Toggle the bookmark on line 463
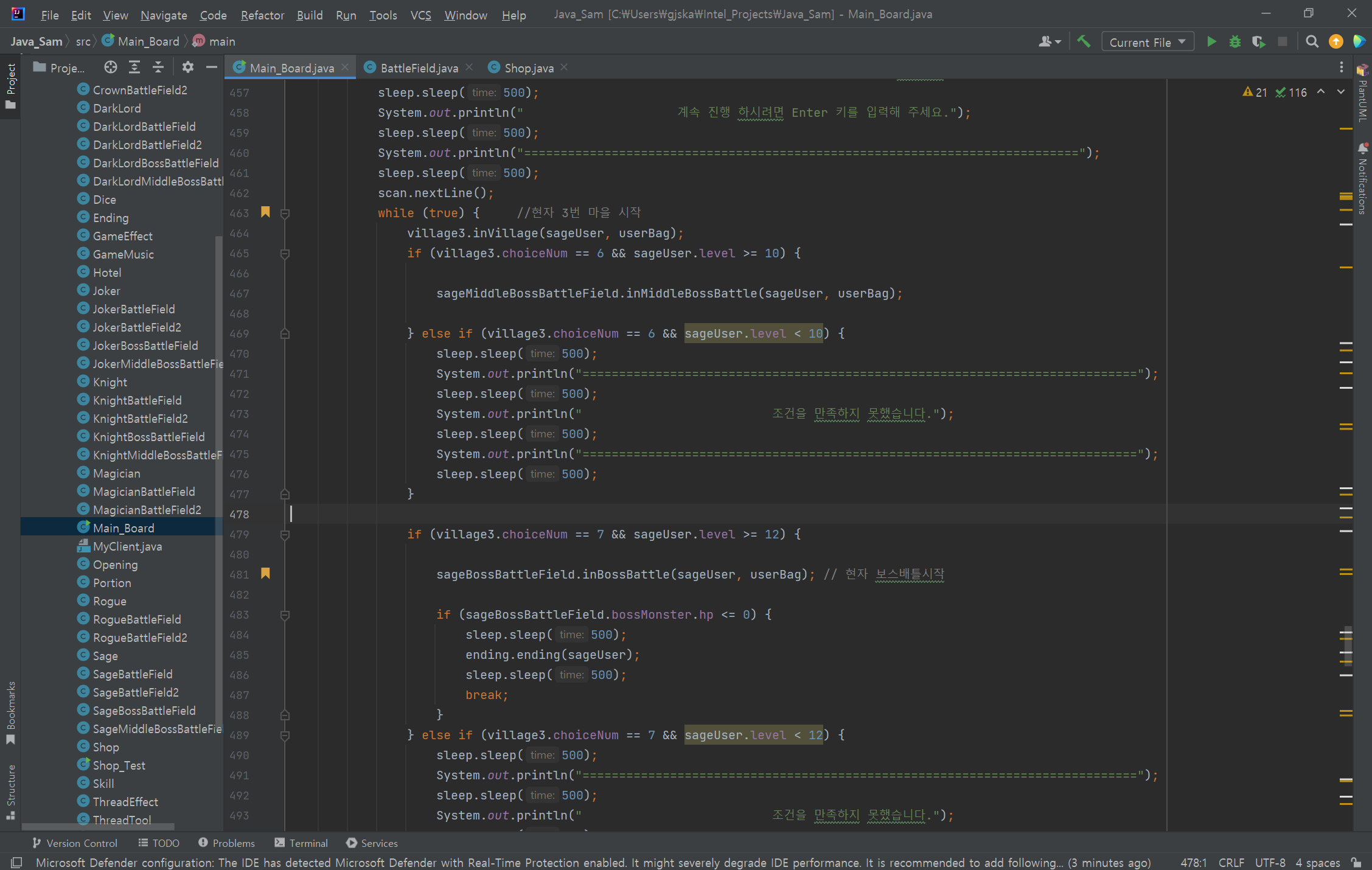The image size is (1372, 870). click(265, 212)
